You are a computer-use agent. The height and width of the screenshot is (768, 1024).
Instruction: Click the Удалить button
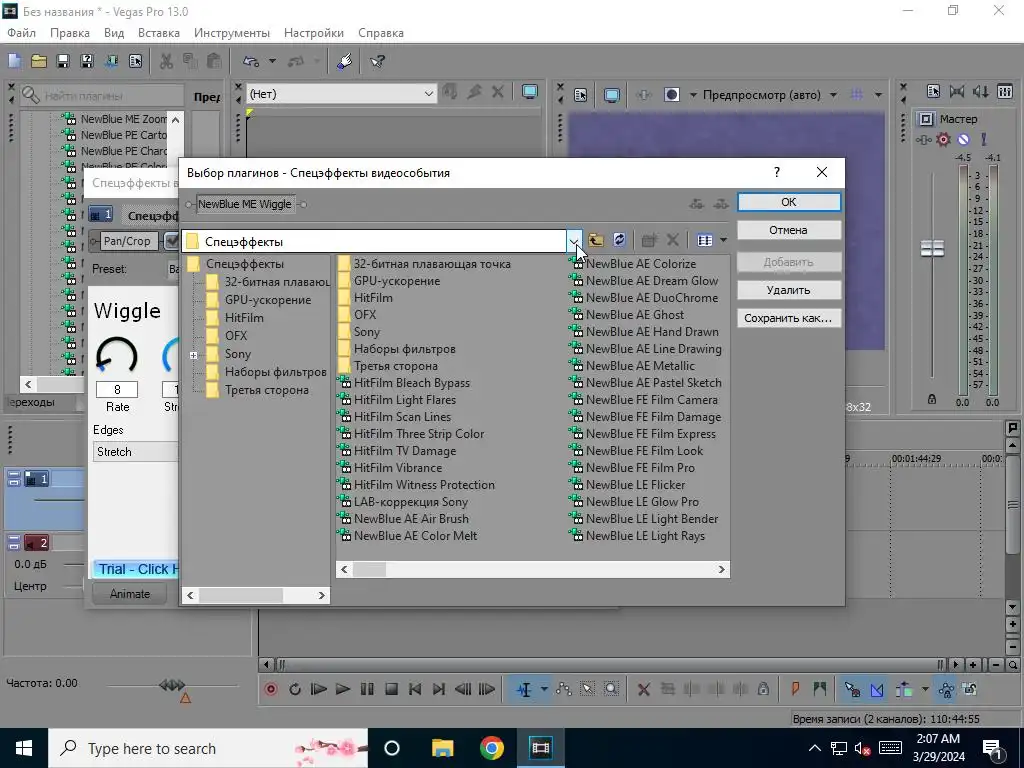point(789,290)
